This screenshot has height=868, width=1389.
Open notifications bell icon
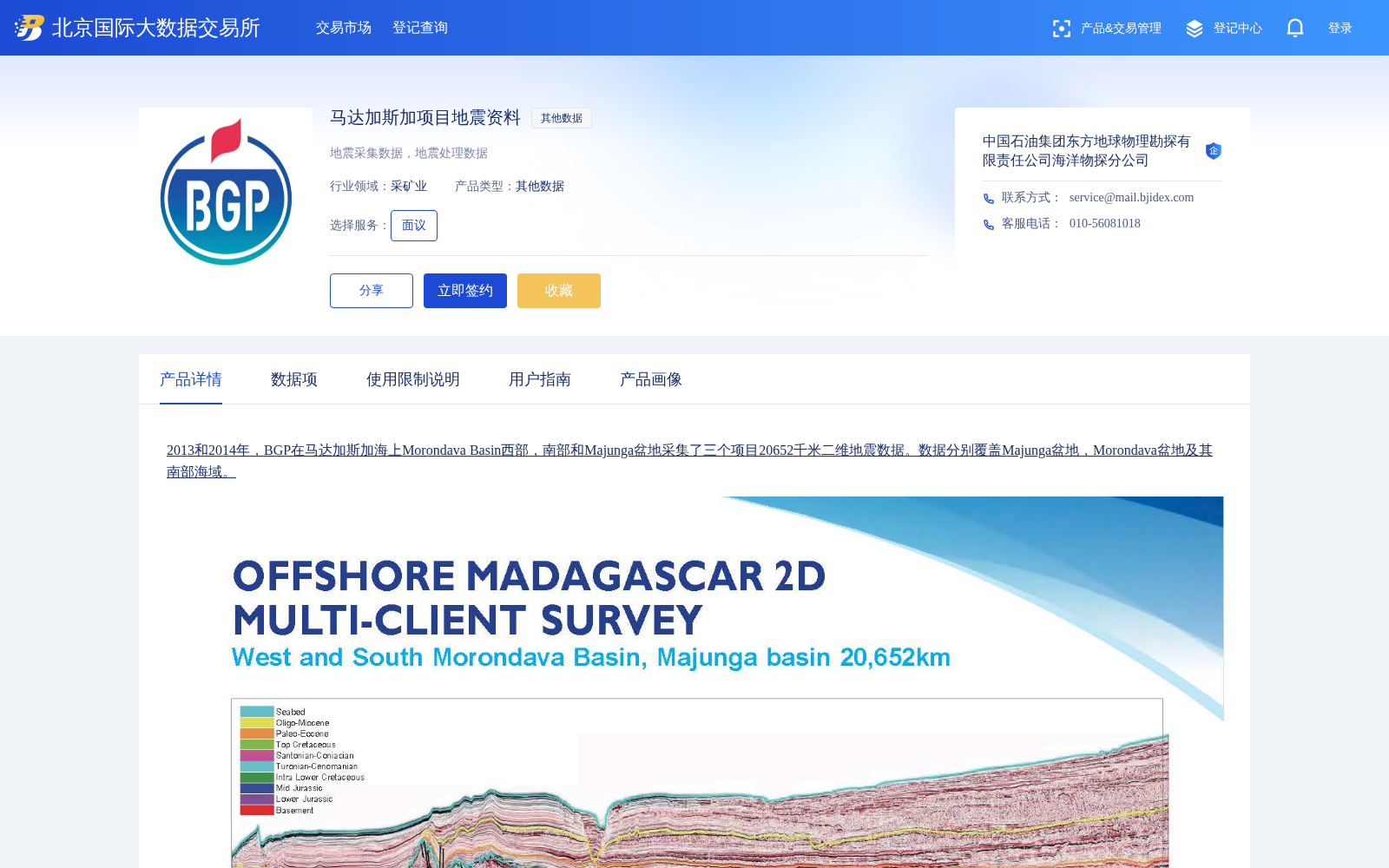pyautogui.click(x=1295, y=29)
